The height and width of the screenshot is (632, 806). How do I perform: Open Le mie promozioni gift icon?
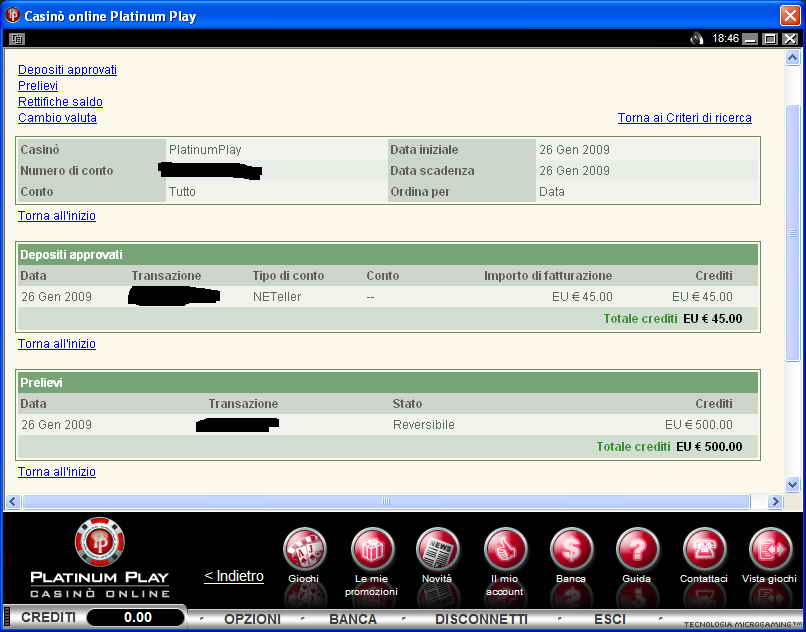click(372, 550)
